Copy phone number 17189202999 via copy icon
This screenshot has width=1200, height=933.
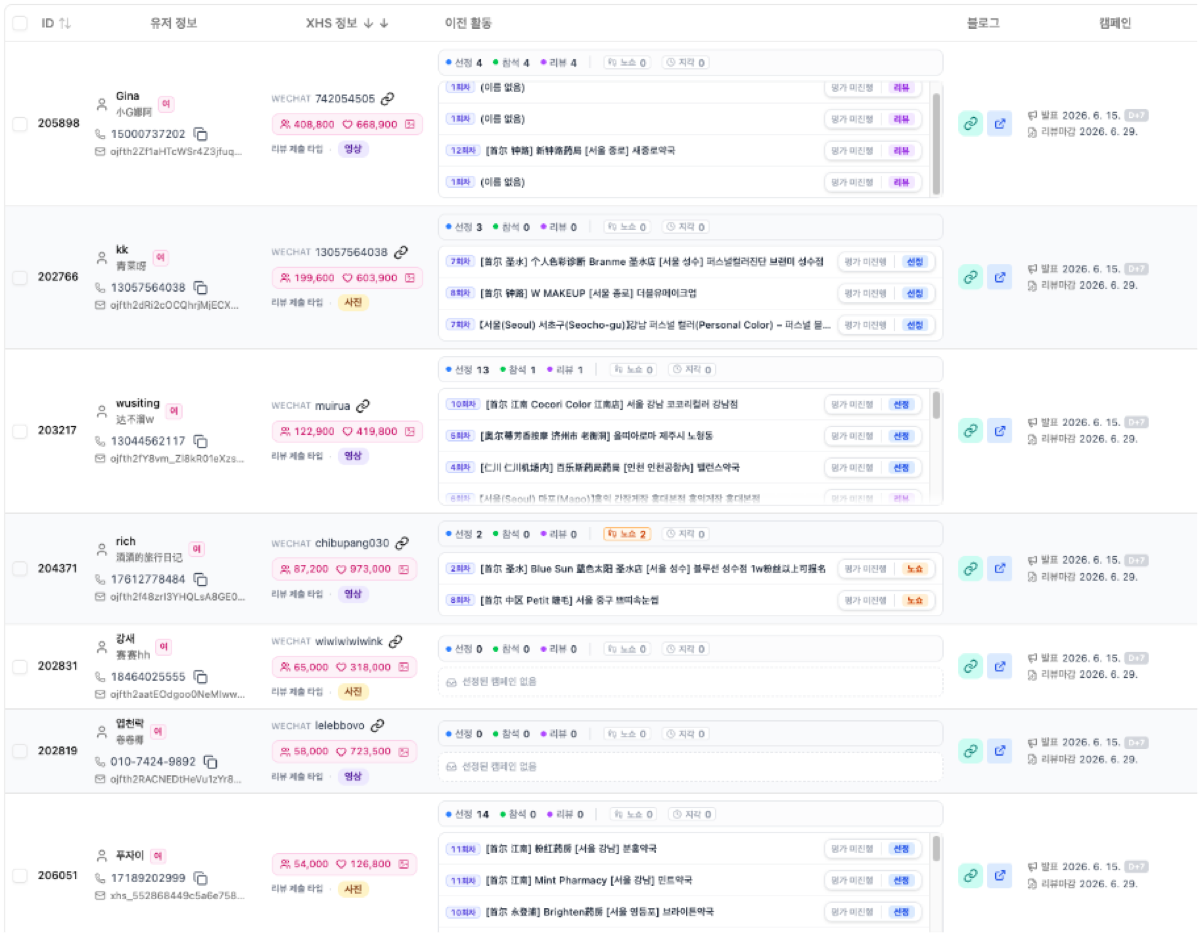(x=200, y=878)
